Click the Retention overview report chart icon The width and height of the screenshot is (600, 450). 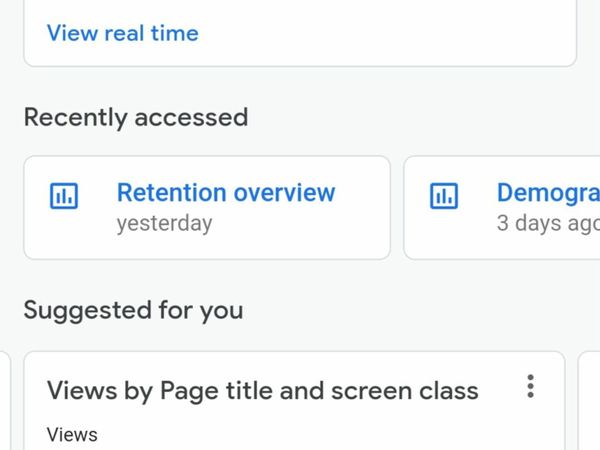coord(64,195)
